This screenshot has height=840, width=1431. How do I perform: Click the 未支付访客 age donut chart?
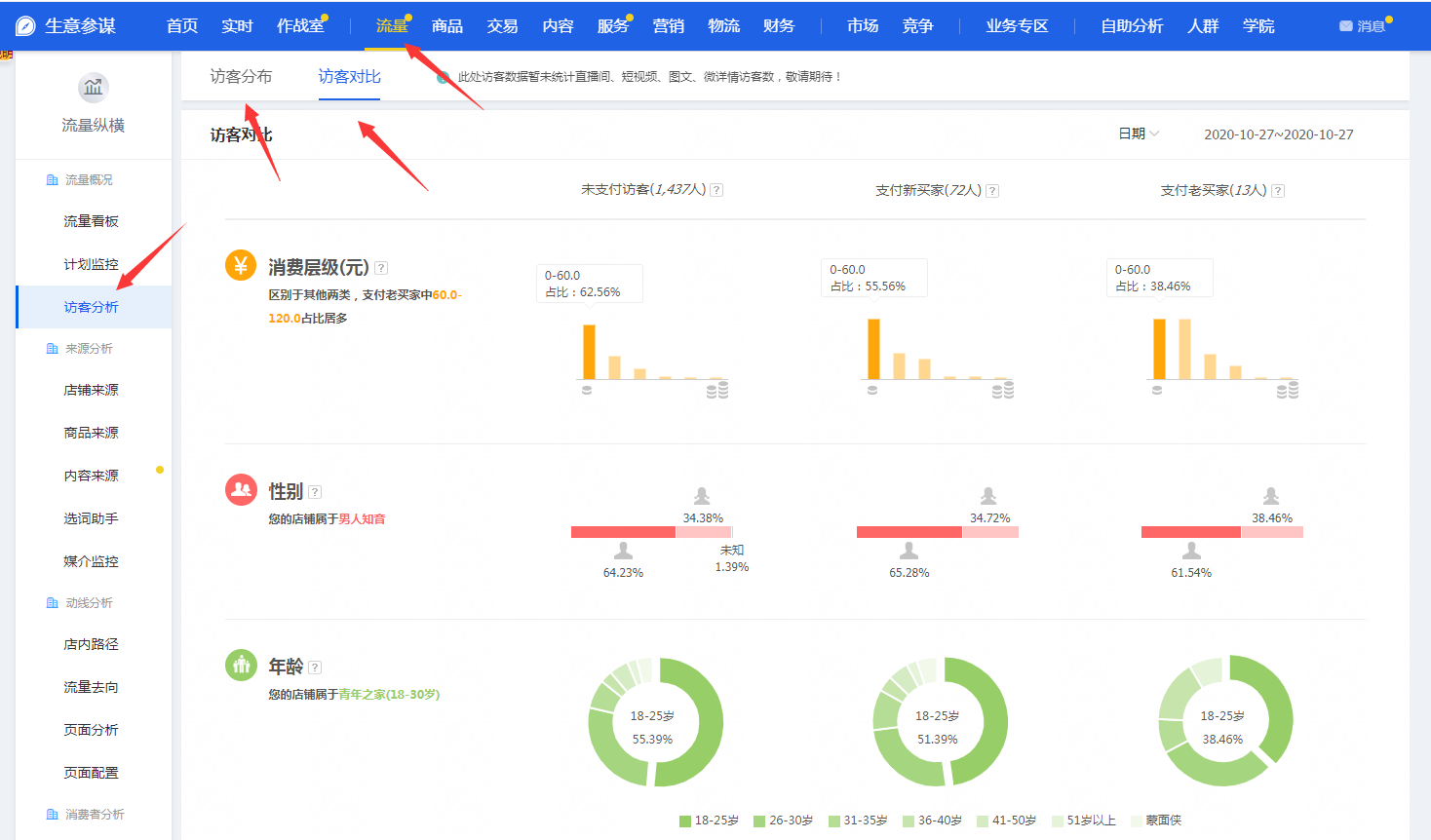655,722
